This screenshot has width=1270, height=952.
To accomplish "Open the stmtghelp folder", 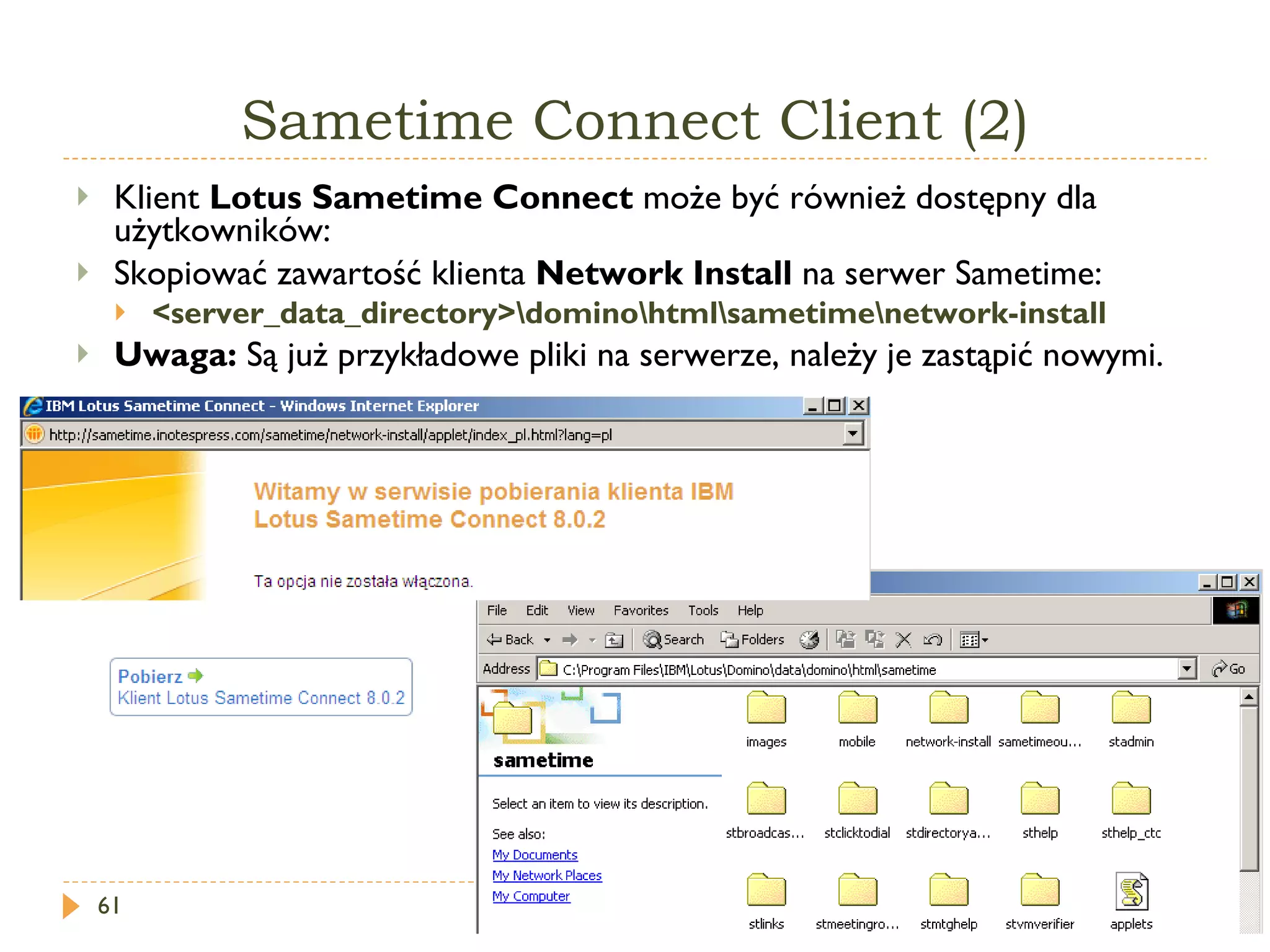I will pyautogui.click(x=948, y=901).
